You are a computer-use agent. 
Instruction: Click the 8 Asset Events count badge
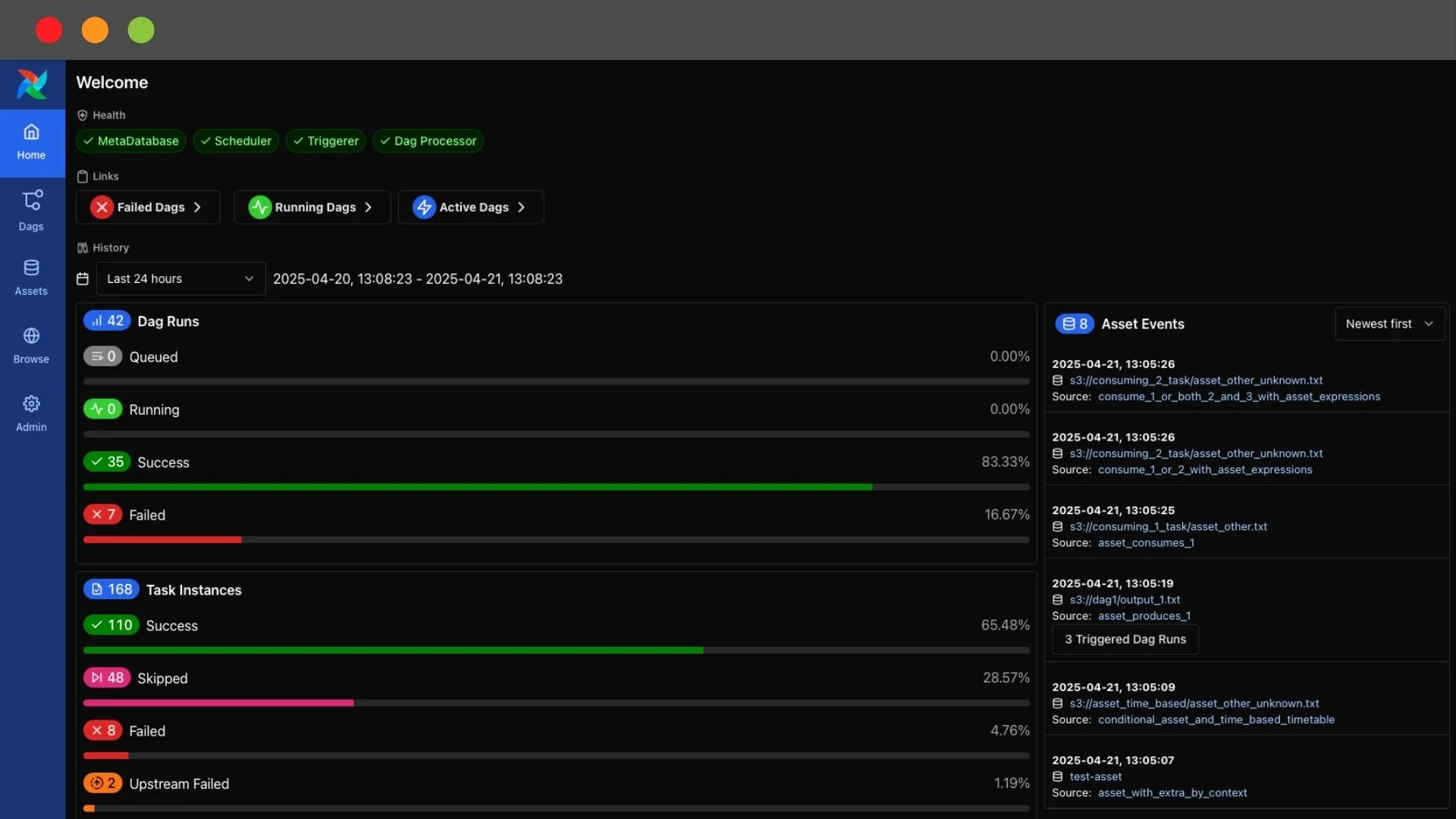coord(1075,324)
